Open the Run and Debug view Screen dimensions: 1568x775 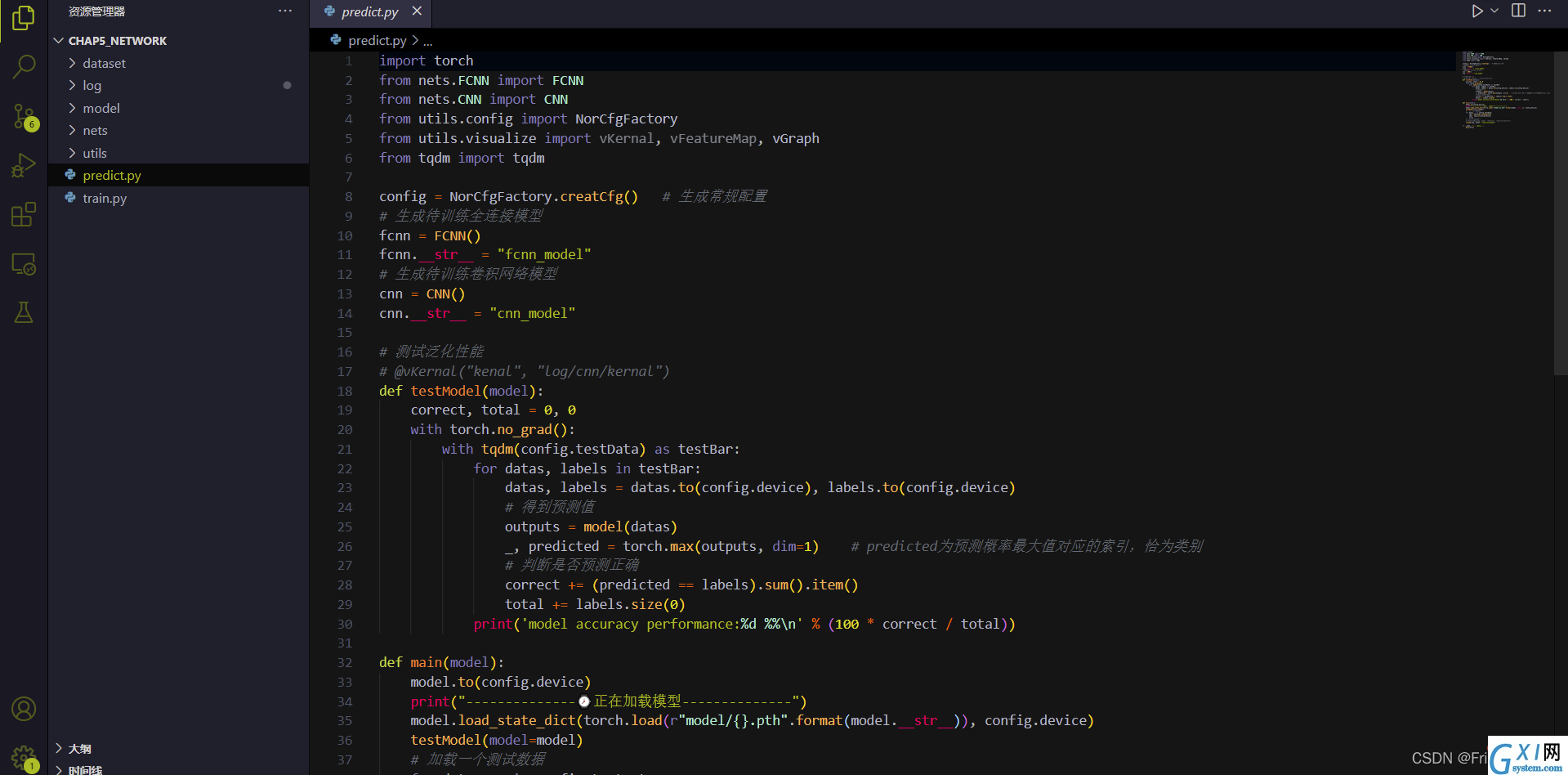point(24,166)
